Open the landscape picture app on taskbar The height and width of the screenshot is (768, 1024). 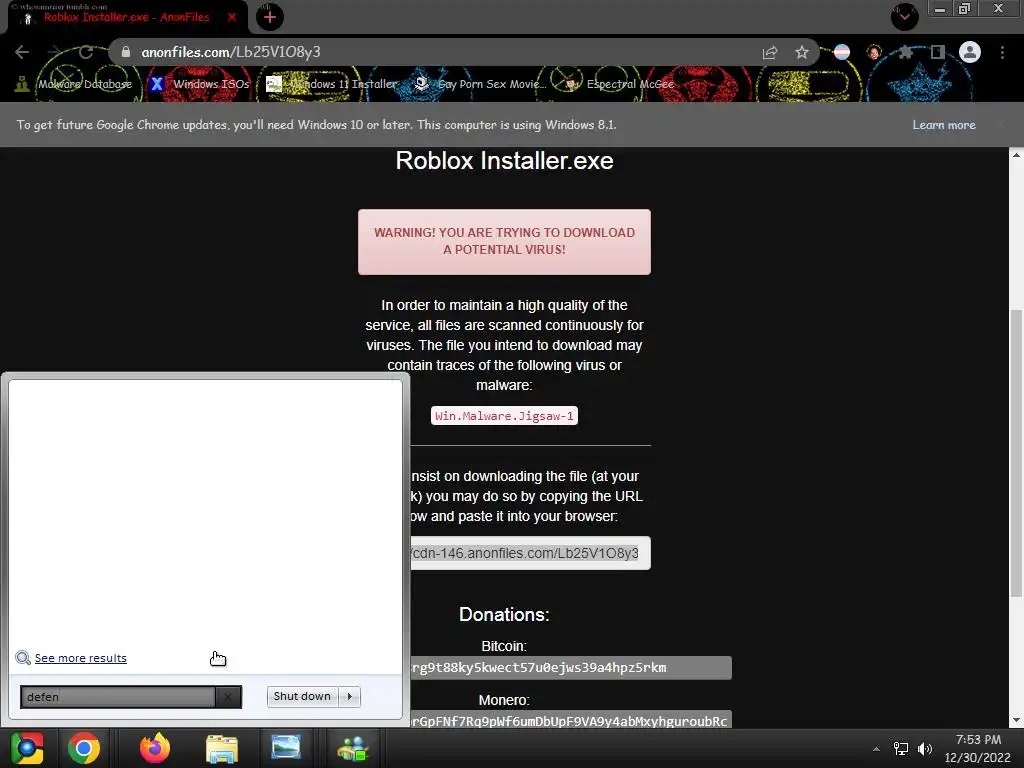click(286, 747)
